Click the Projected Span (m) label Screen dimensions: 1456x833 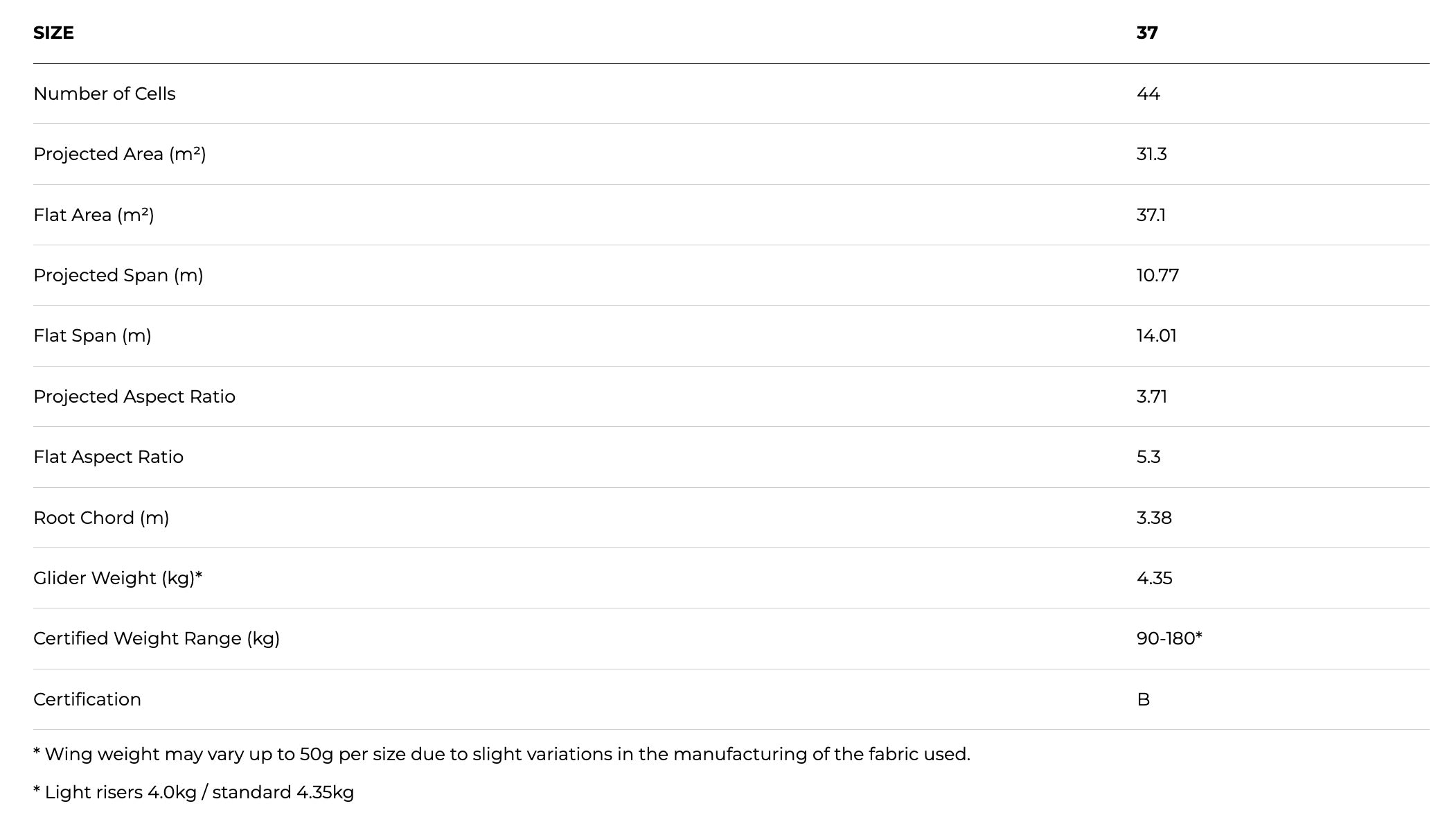(118, 275)
